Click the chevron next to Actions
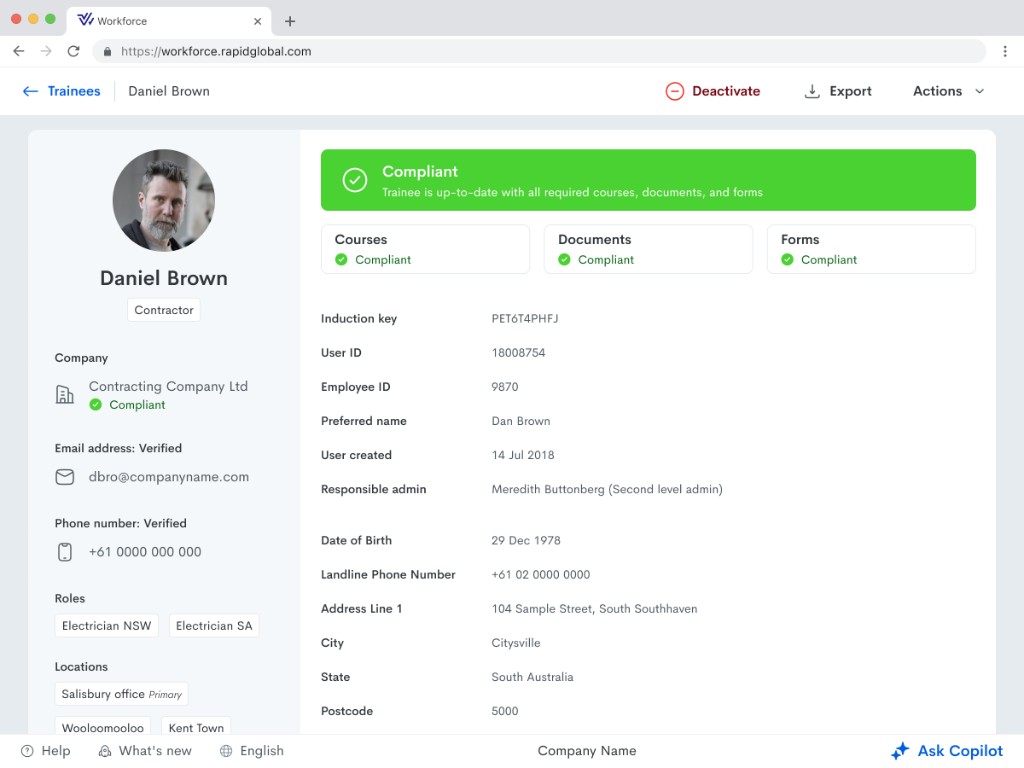This screenshot has width=1024, height=768. [x=979, y=91]
